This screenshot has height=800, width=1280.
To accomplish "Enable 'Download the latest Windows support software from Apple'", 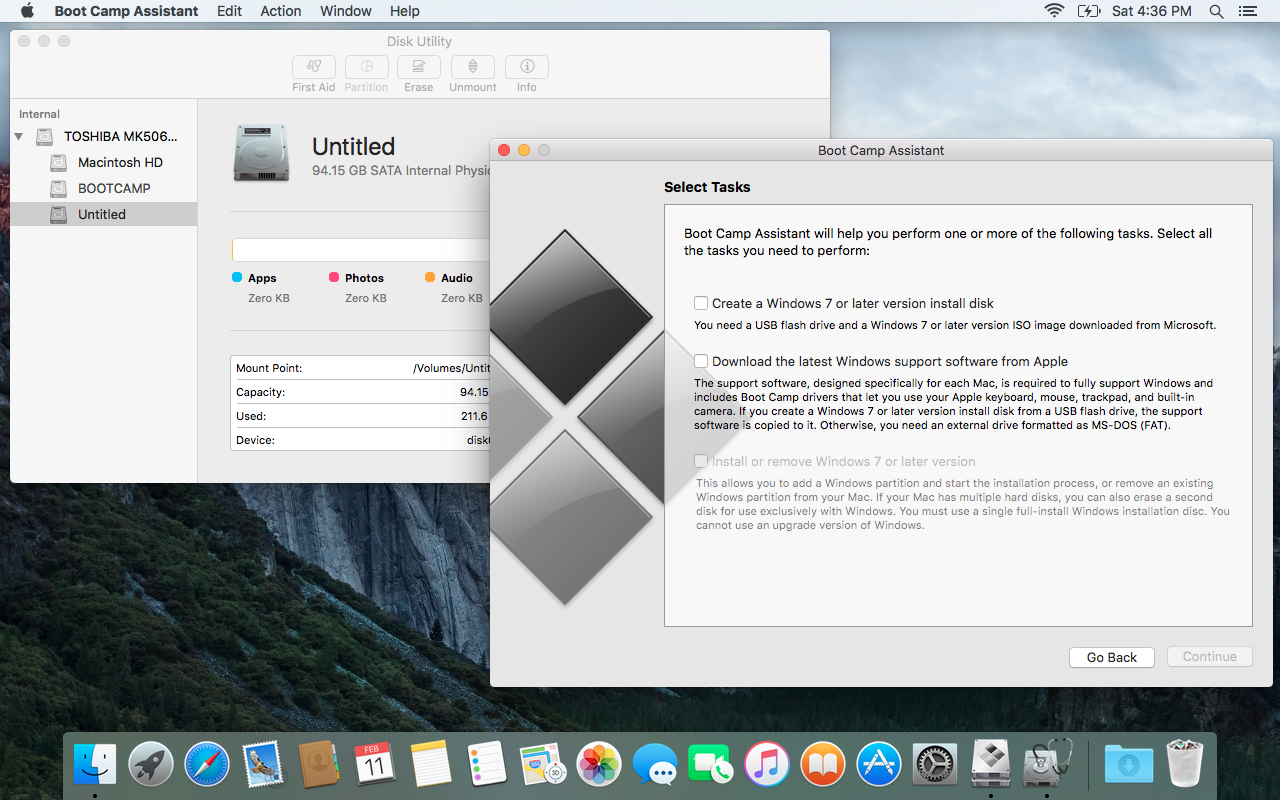I will tap(701, 361).
